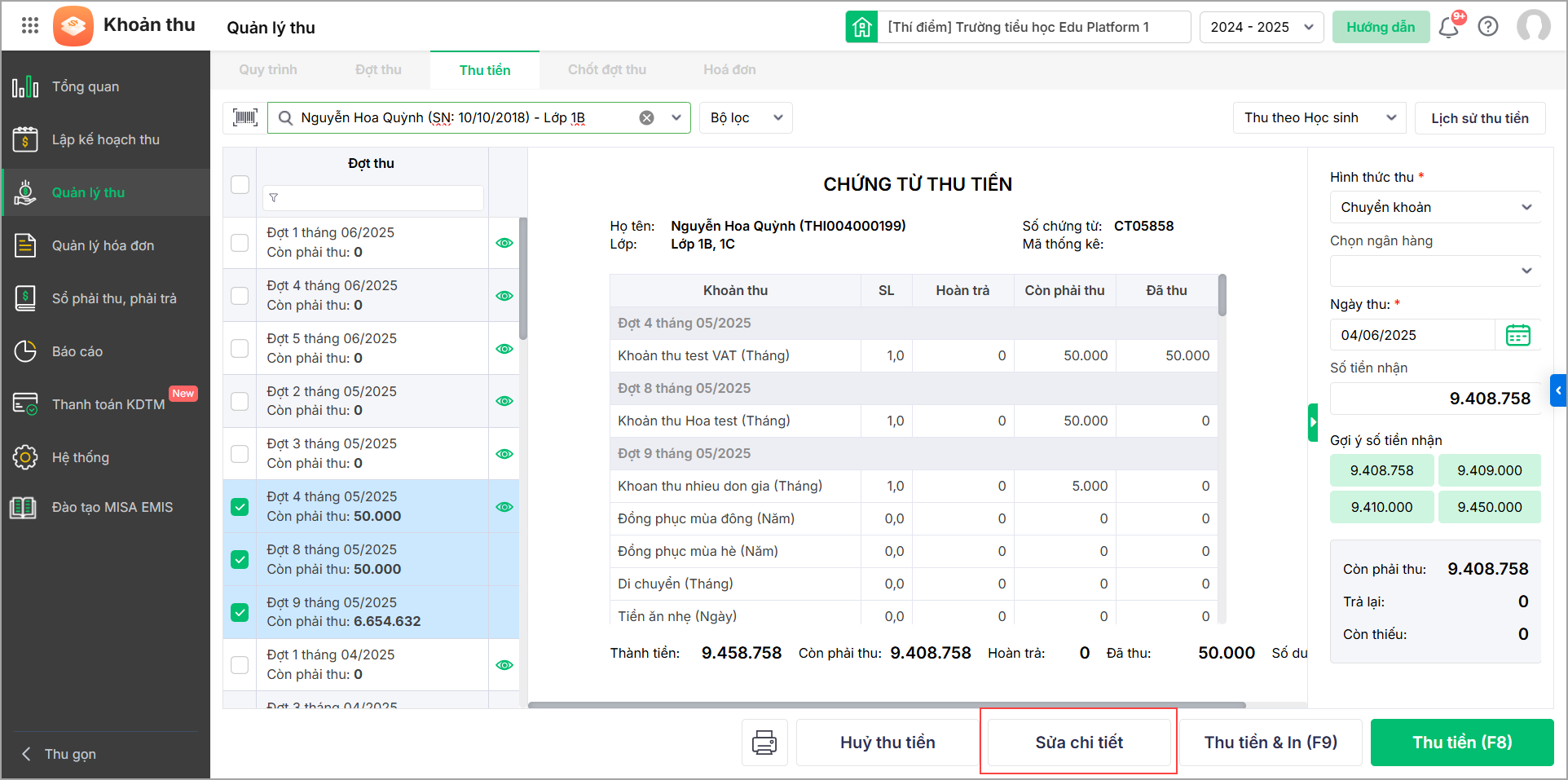Check Đợt 1 tháng 04/2025 checkbox

click(x=240, y=665)
